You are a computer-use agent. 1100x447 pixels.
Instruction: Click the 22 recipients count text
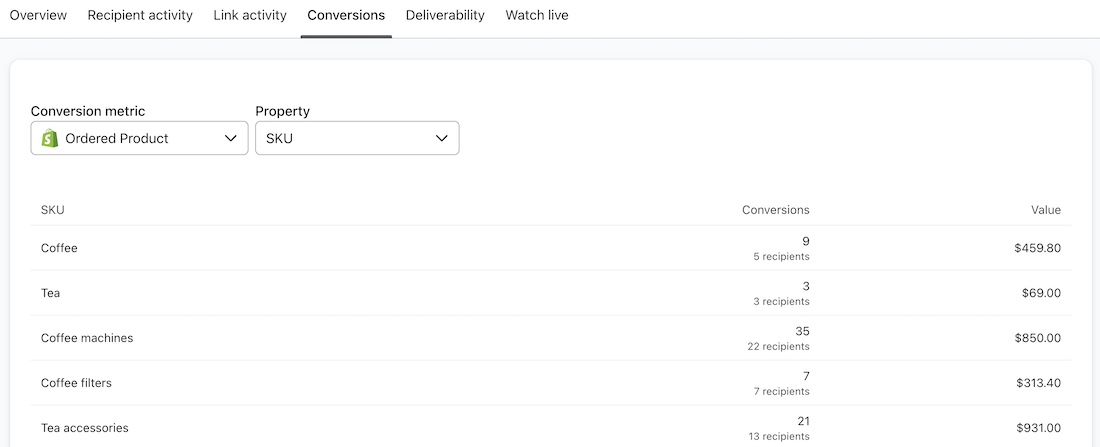pyautogui.click(x=781, y=347)
